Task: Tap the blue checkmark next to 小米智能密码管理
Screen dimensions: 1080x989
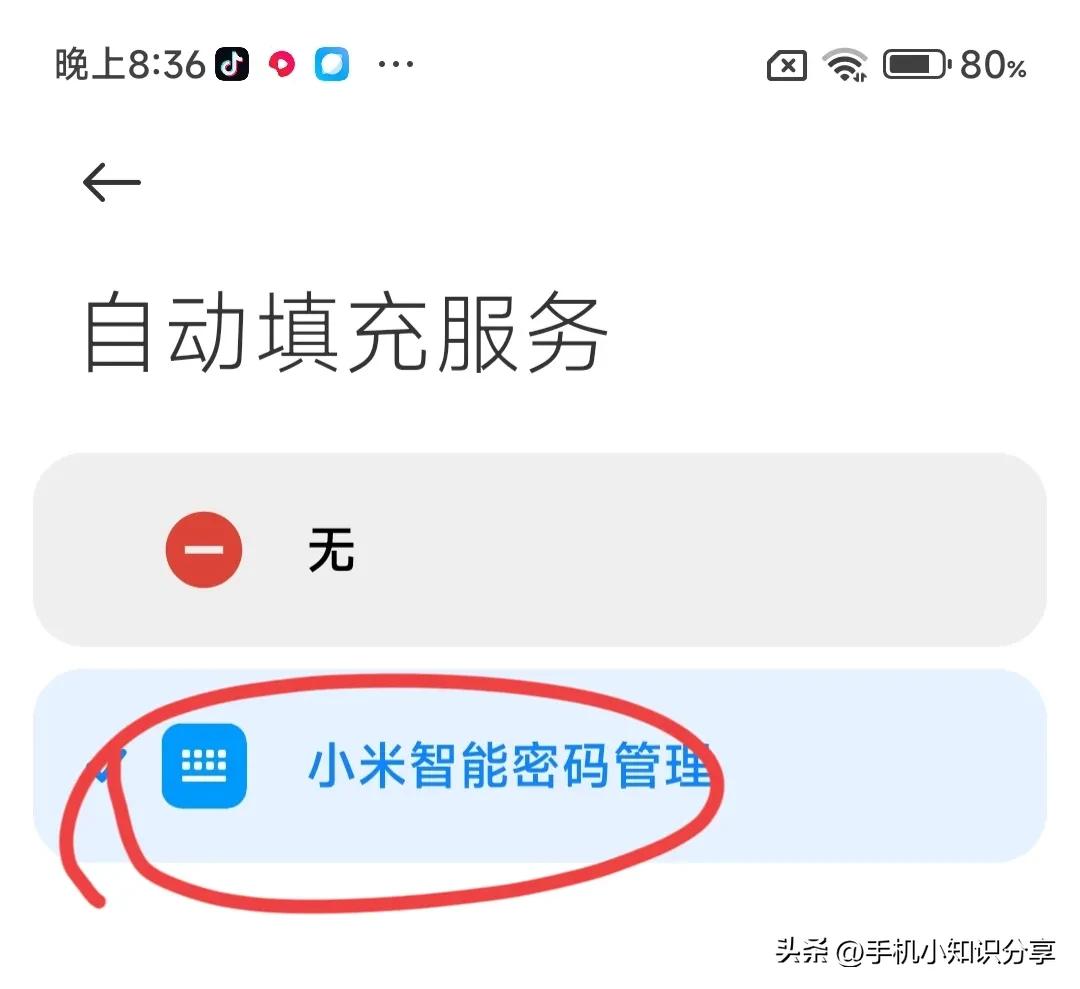Action: [x=110, y=766]
